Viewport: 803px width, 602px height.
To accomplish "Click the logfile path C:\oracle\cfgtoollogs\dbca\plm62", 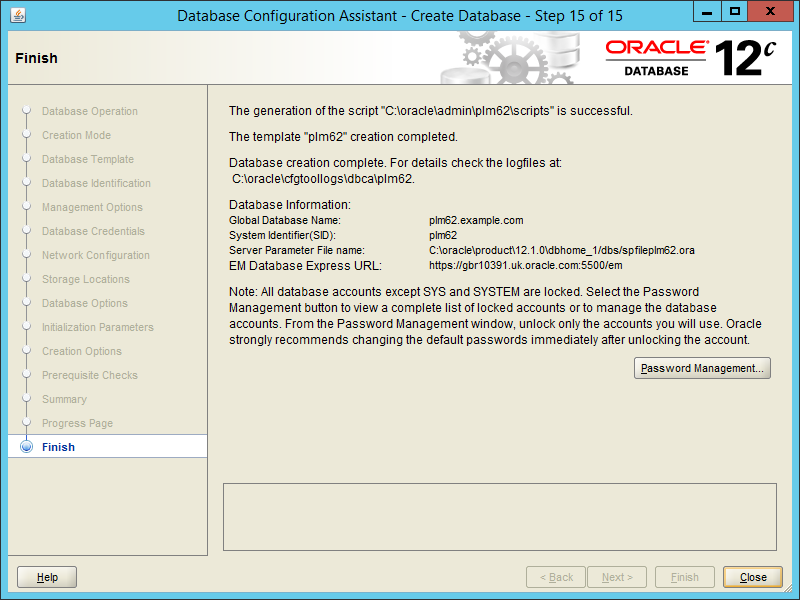I will (x=323, y=179).
